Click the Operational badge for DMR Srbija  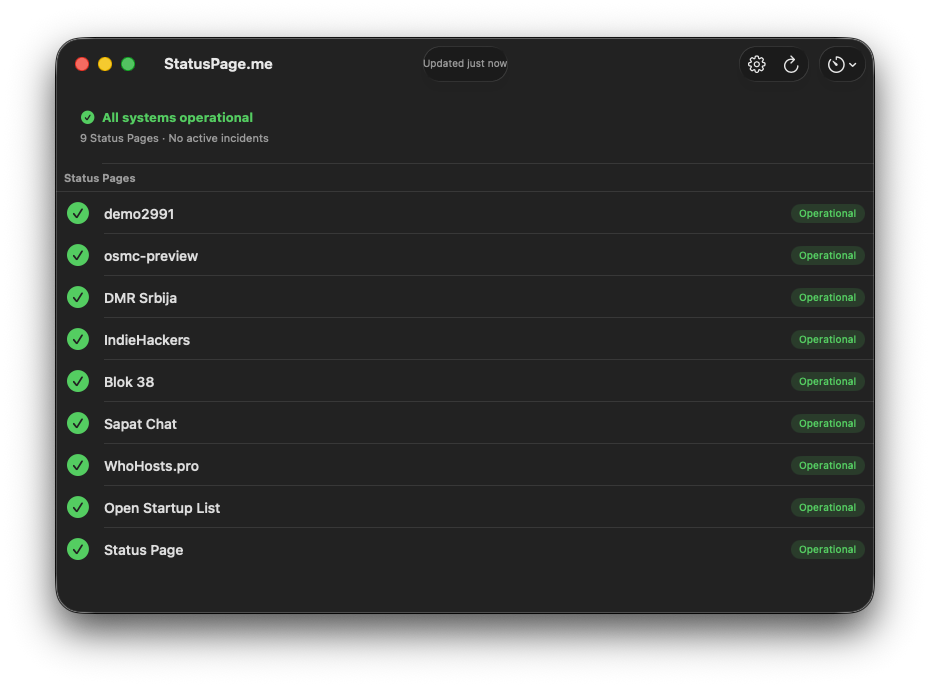(827, 297)
